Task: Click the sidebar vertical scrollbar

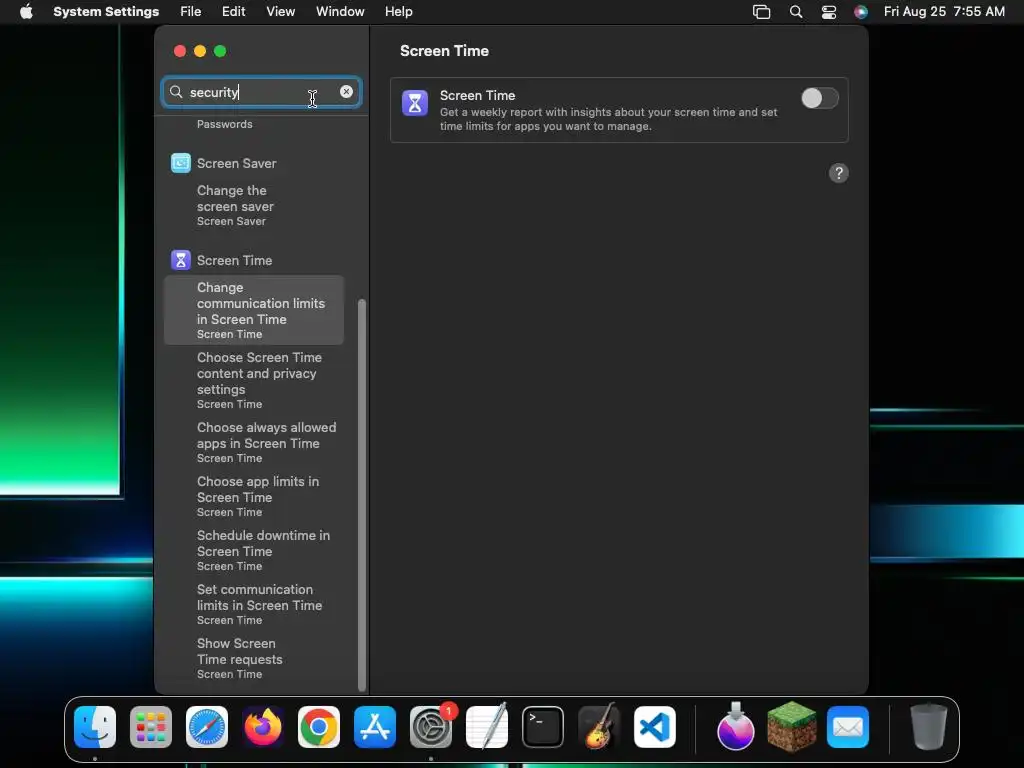Action: point(362,494)
